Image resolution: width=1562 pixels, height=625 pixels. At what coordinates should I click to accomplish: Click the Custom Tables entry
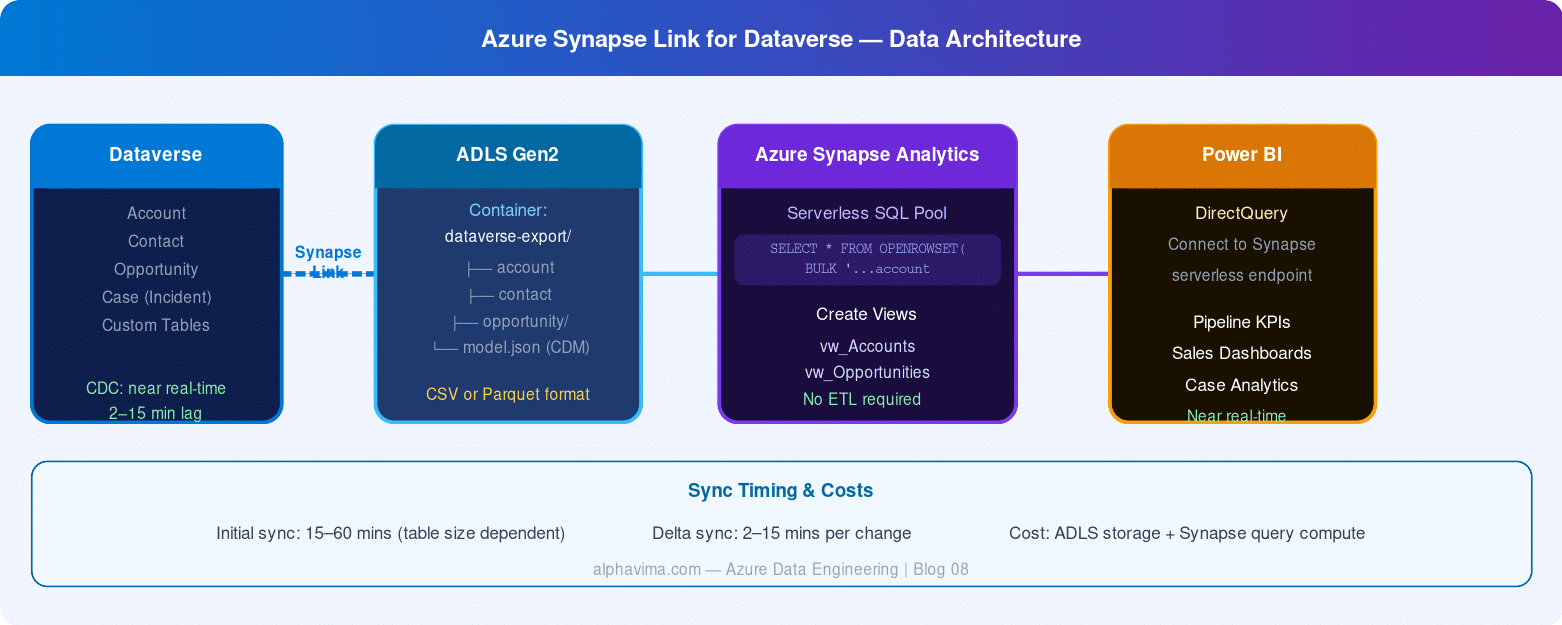[x=156, y=325]
